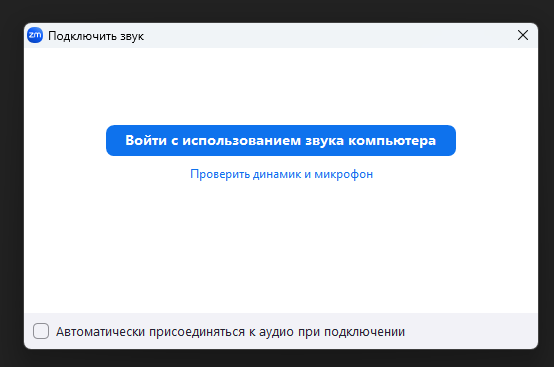554x367 pixels.
Task: Click the blue zm badge next to Подключить звук
Action: [x=35, y=35]
